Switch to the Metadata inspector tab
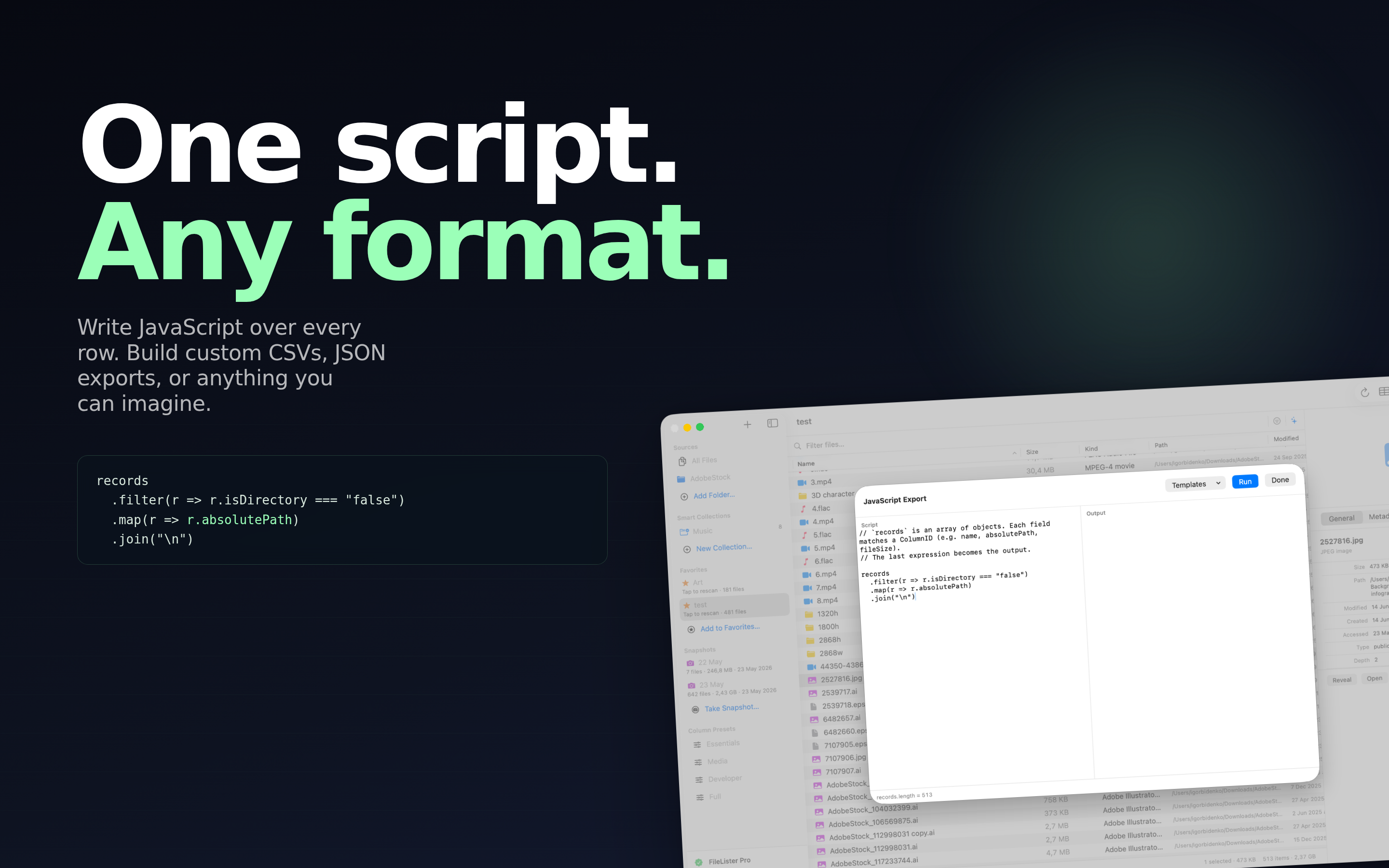 1377,516
